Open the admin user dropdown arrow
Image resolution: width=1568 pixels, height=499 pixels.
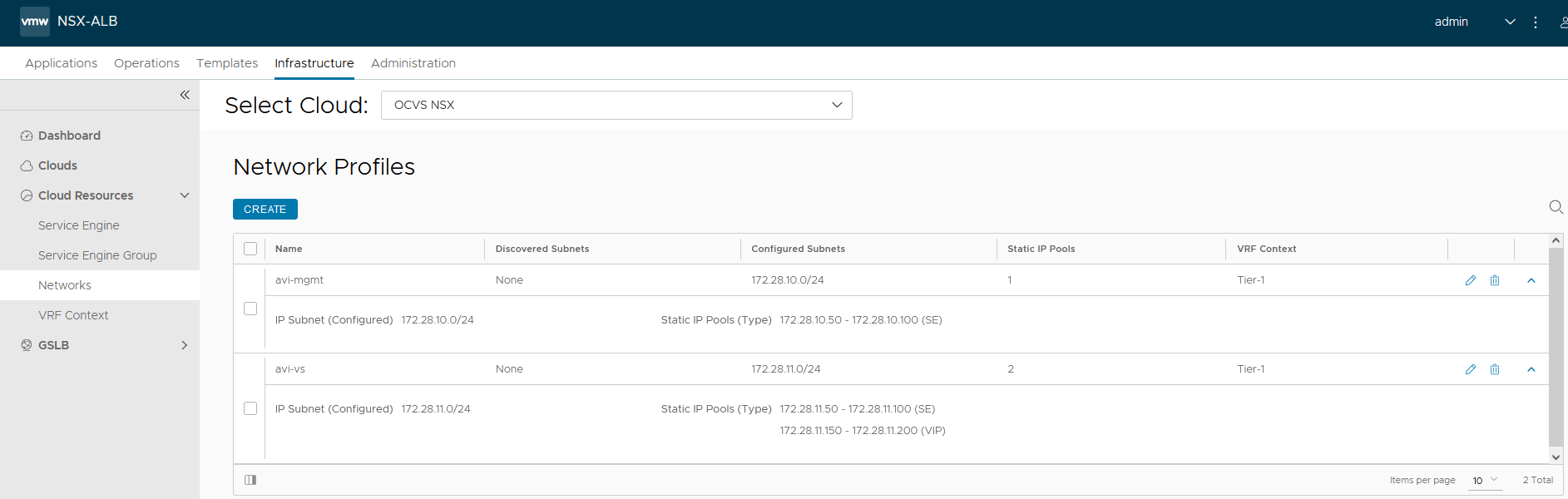coord(1510,22)
